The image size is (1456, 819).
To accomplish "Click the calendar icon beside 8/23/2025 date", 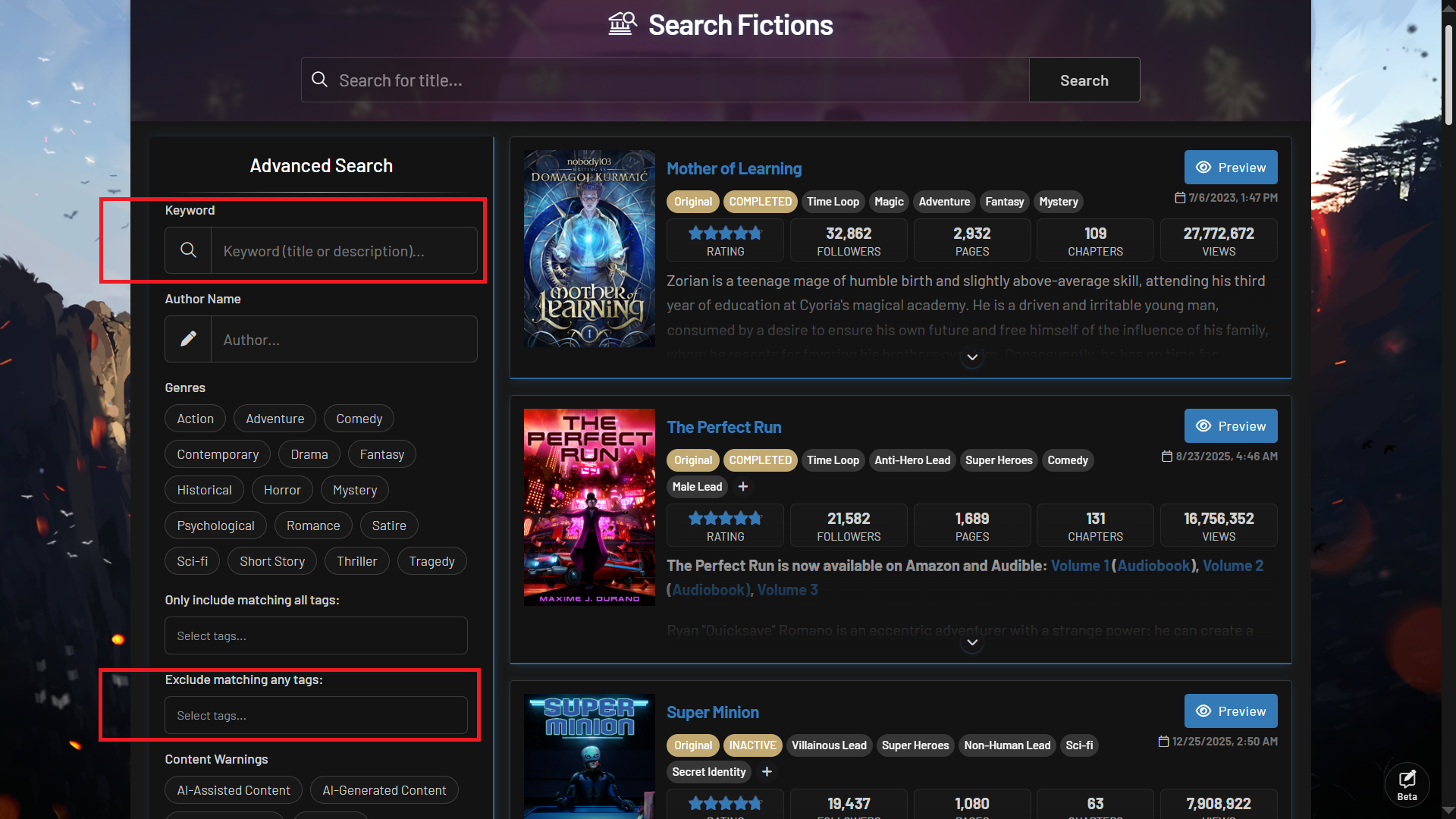I will (x=1167, y=457).
